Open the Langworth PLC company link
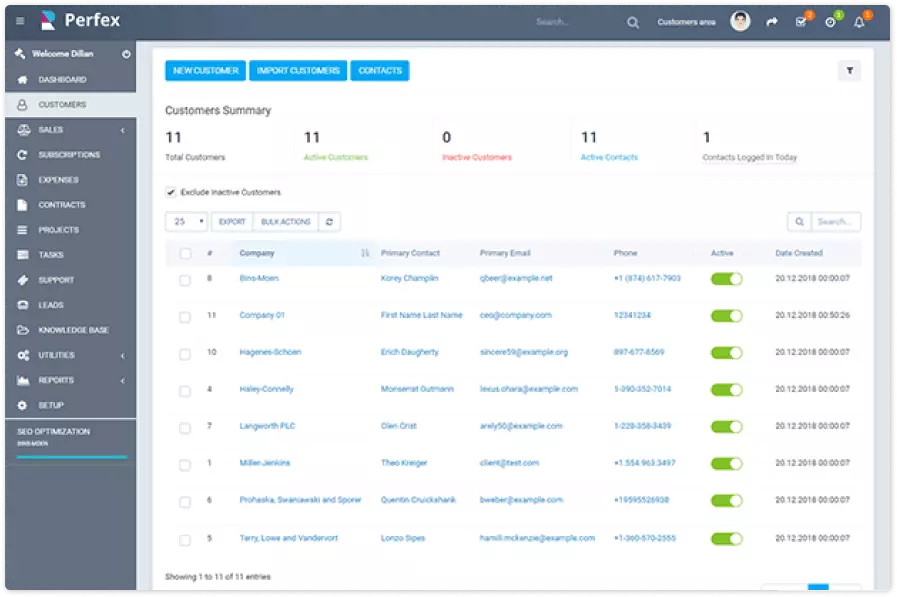Viewport: 897px width, 597px height. 267,426
